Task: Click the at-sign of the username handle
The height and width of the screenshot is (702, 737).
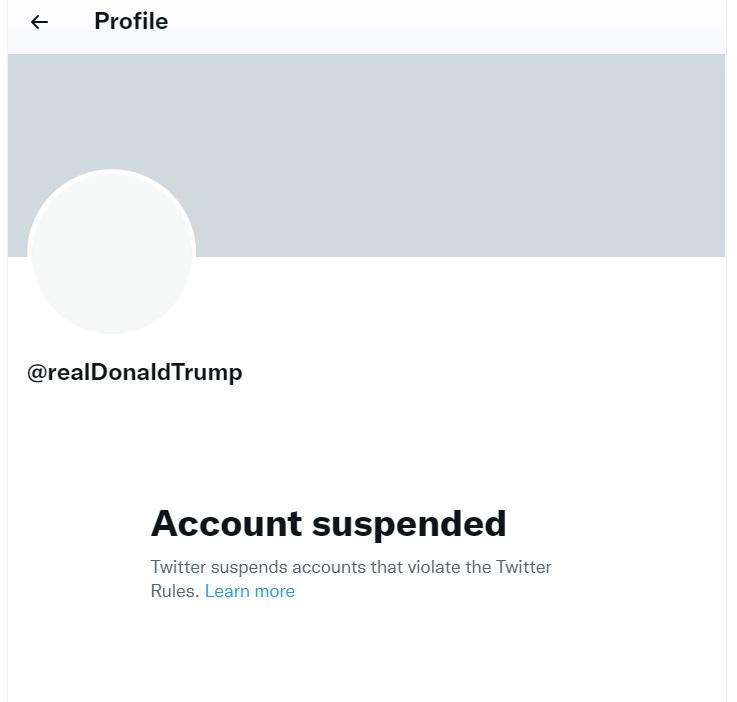Action: [x=37, y=373]
